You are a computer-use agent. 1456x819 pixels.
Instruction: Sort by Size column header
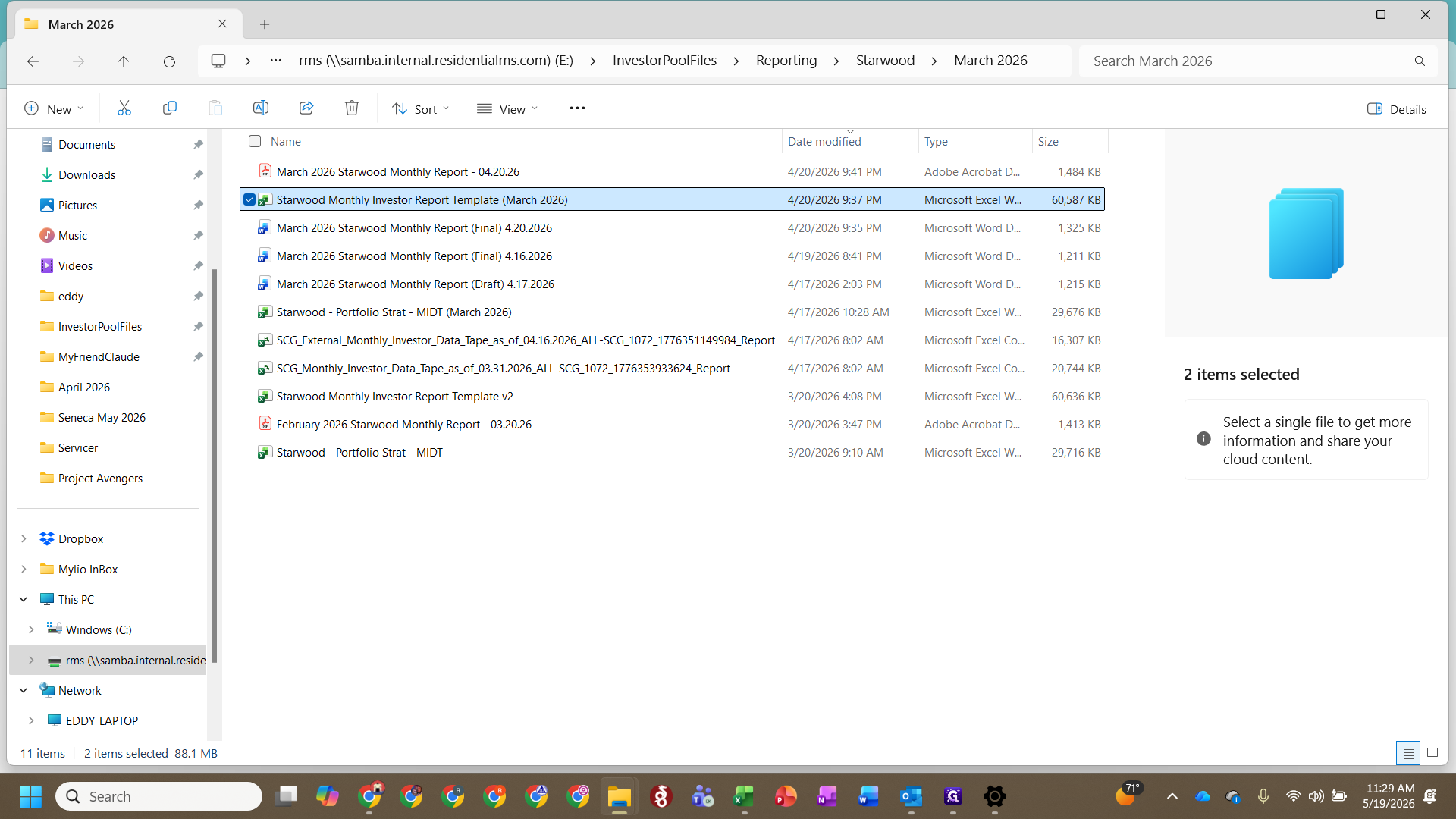coord(1048,141)
